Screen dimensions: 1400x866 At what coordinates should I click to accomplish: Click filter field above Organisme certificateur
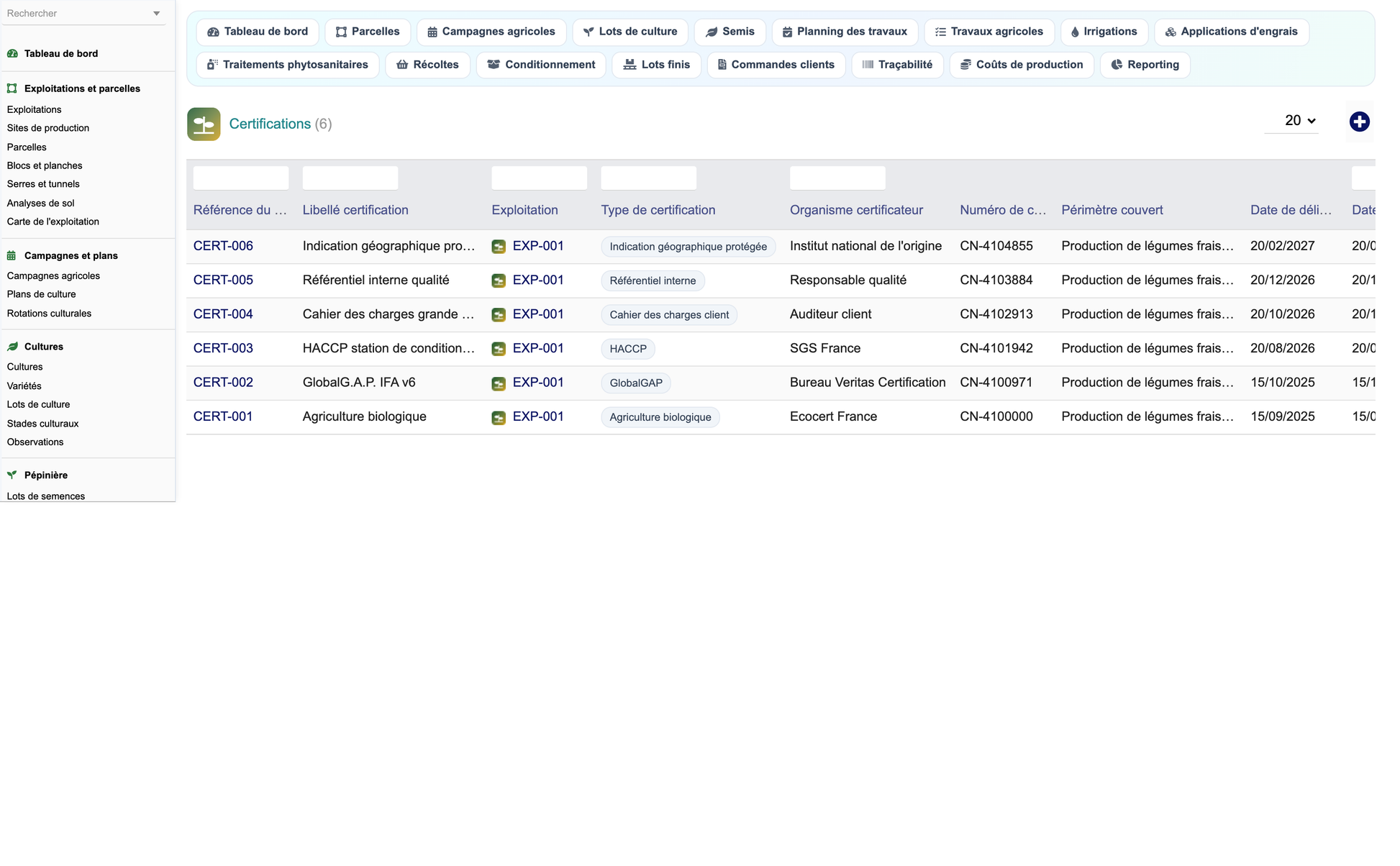(x=837, y=178)
